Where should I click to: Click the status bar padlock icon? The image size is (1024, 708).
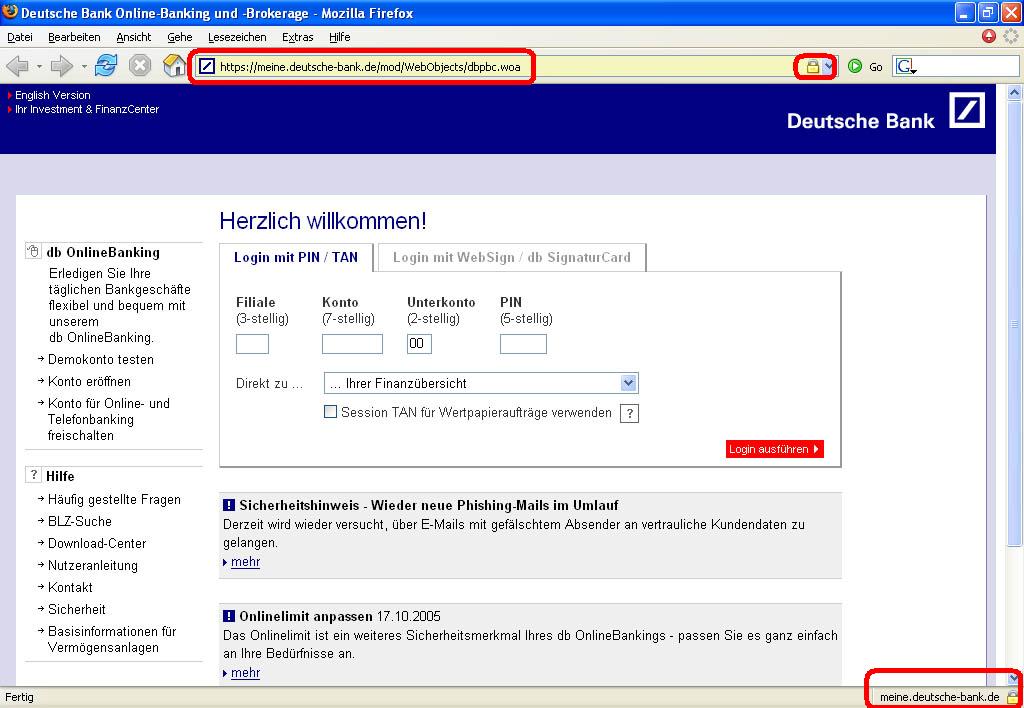pos(1013,696)
